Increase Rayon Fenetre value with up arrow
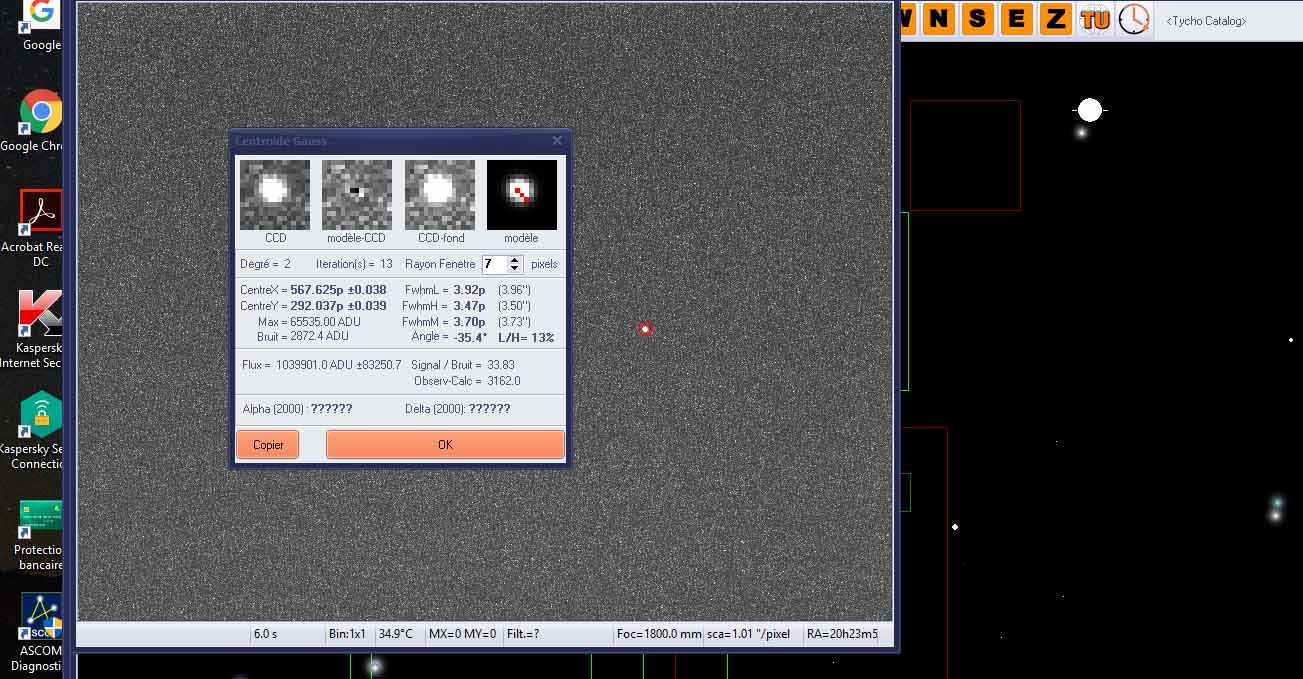 click(x=515, y=260)
